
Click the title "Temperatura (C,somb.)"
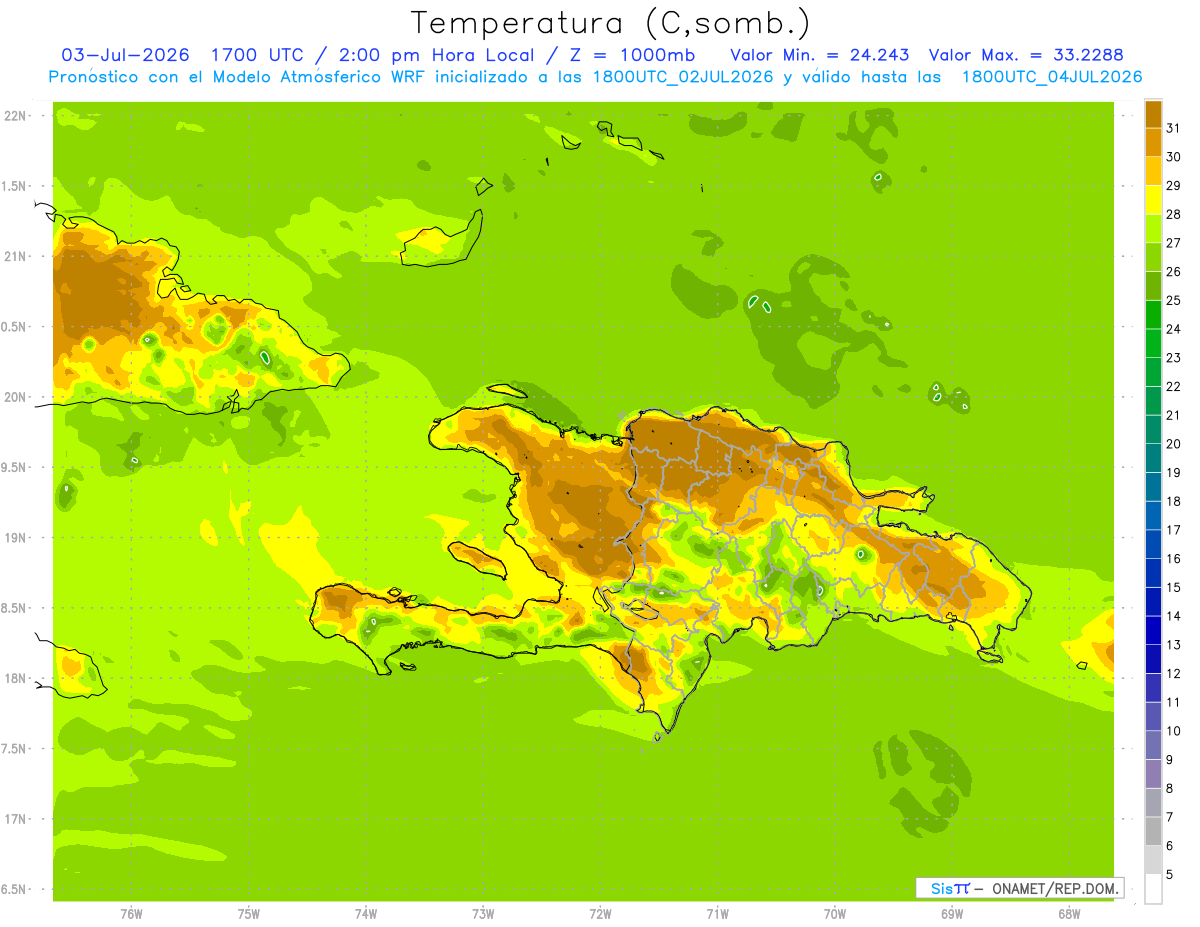(x=610, y=23)
